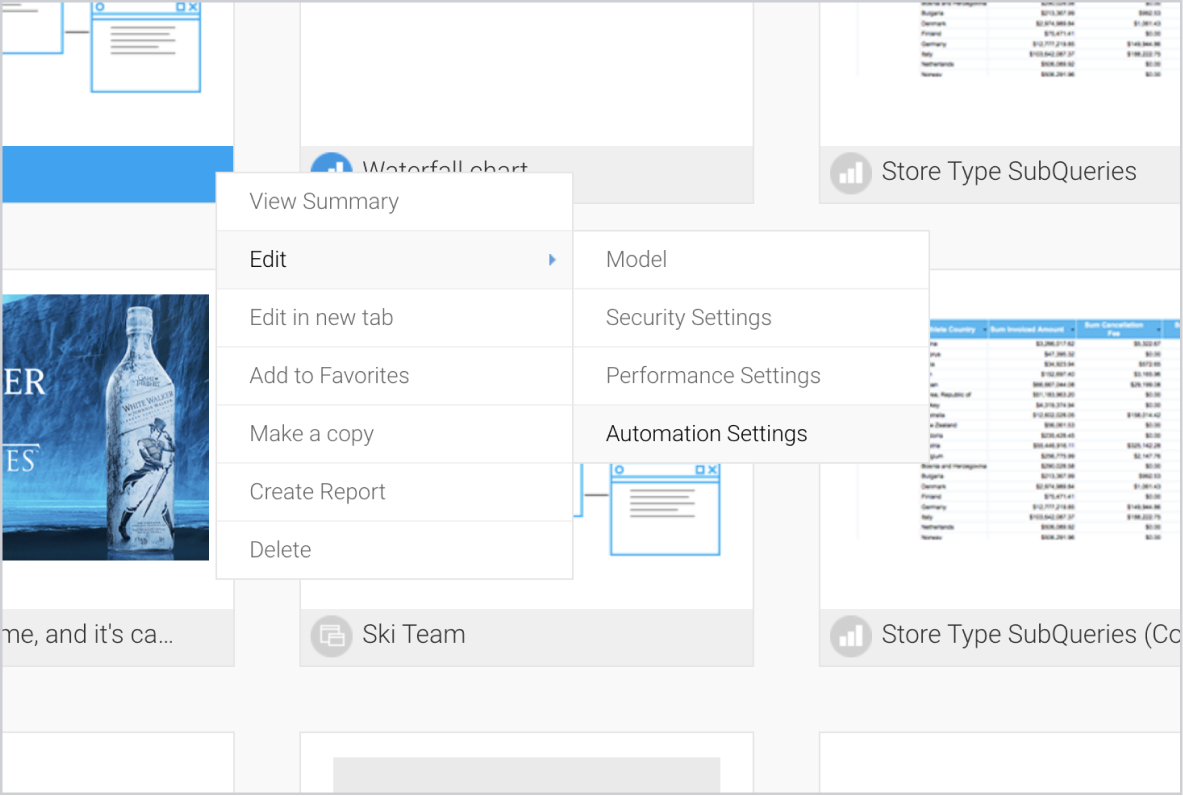Click Store Type SubQueries chart icon

(850, 173)
